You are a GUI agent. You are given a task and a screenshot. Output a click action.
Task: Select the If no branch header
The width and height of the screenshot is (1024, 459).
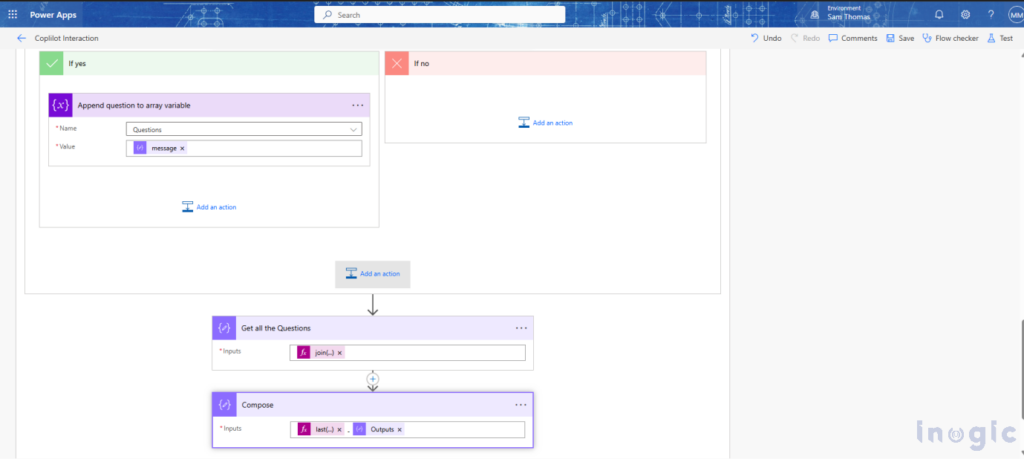(x=545, y=63)
